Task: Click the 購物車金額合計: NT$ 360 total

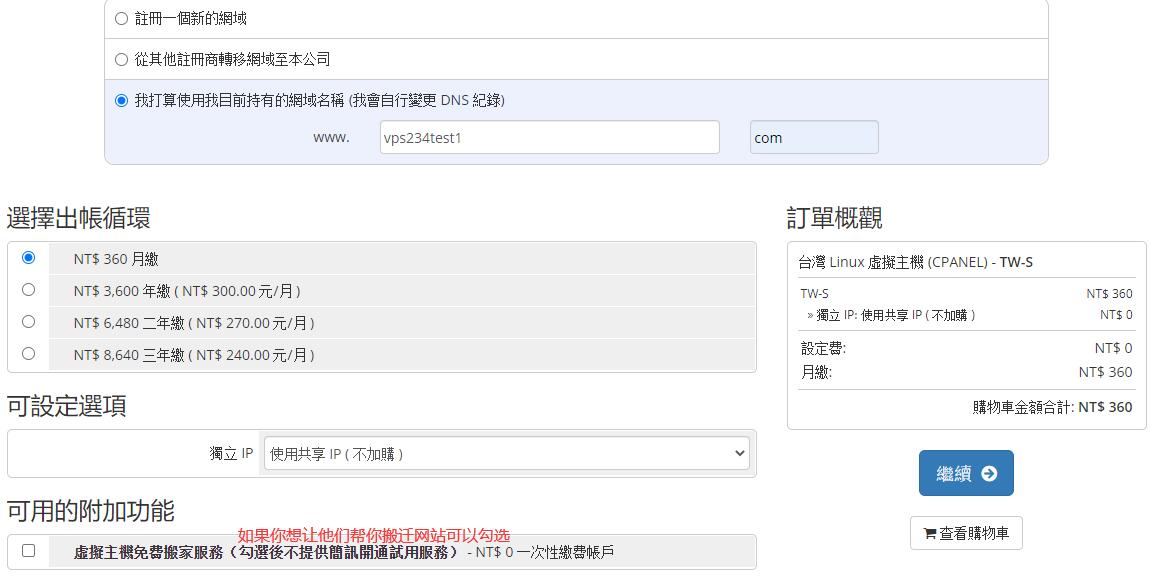Action: [x=1052, y=407]
